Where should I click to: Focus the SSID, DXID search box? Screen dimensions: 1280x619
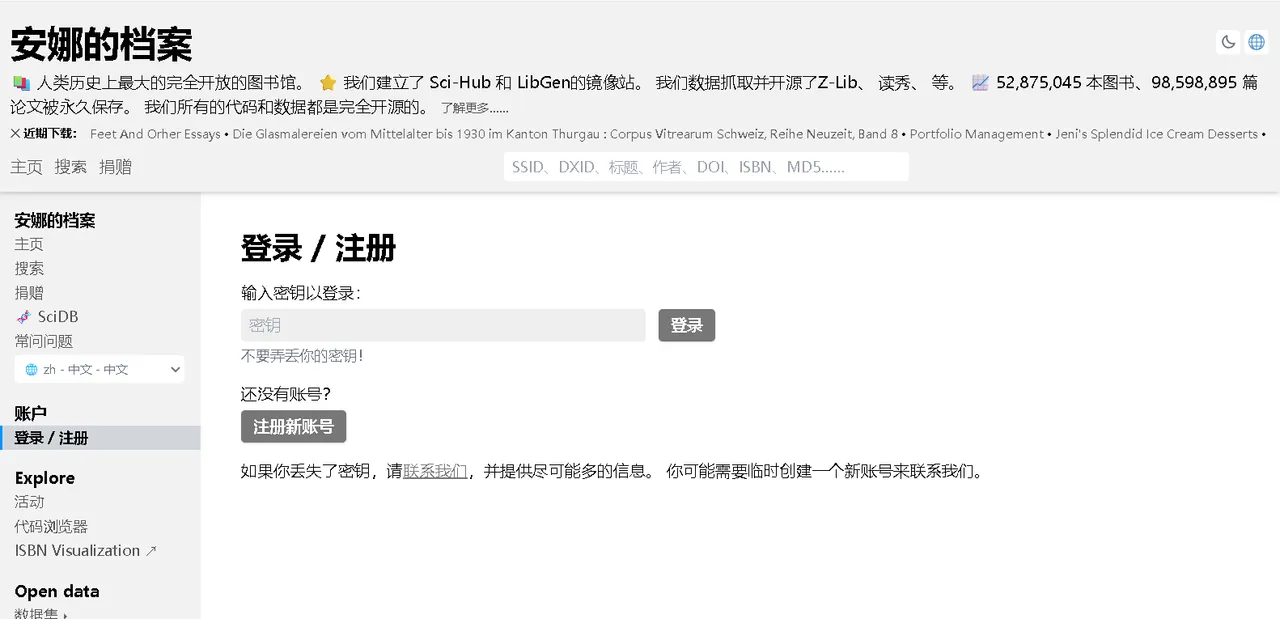coord(706,167)
